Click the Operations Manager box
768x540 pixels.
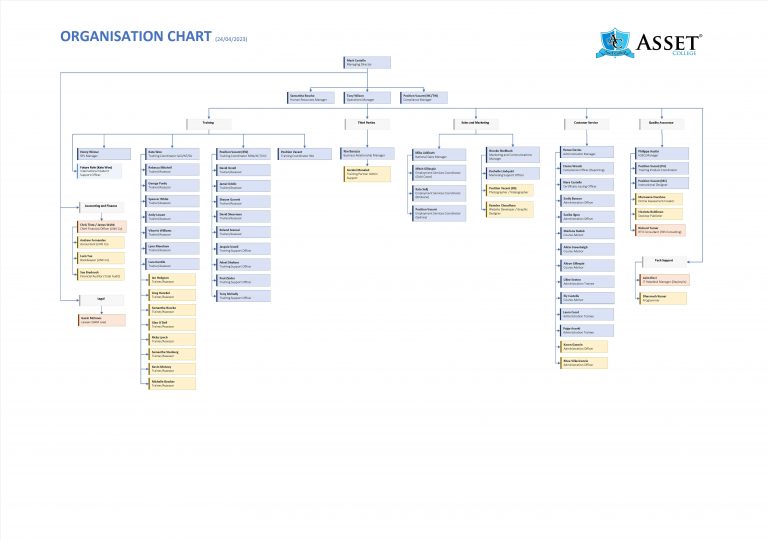click(x=367, y=98)
